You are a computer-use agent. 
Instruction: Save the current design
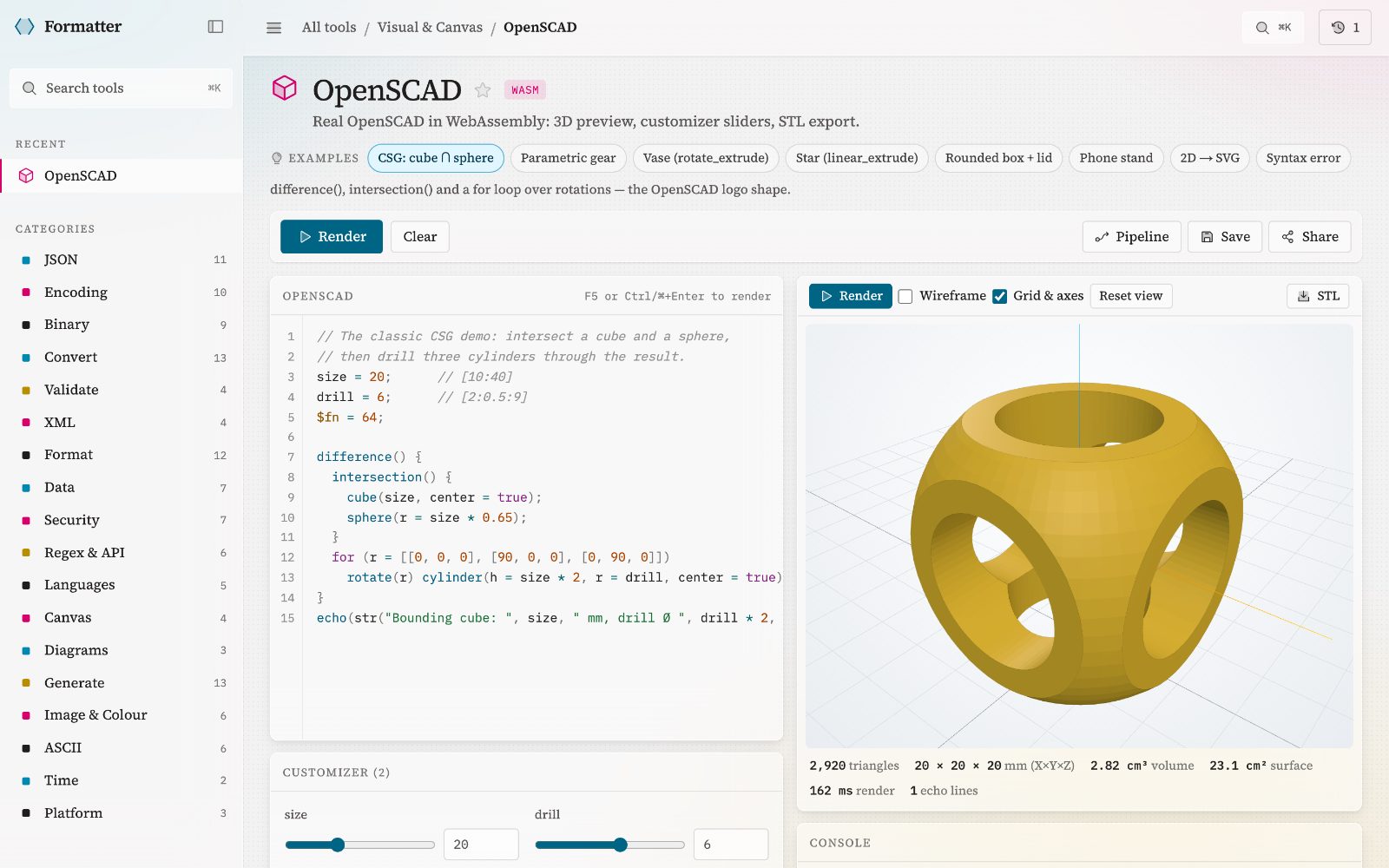pos(1225,237)
